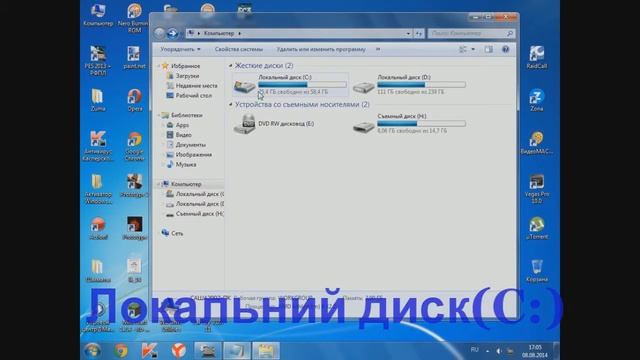The image size is (640, 360).
Task: Click the drive H: capacity bar
Action: click(421, 123)
